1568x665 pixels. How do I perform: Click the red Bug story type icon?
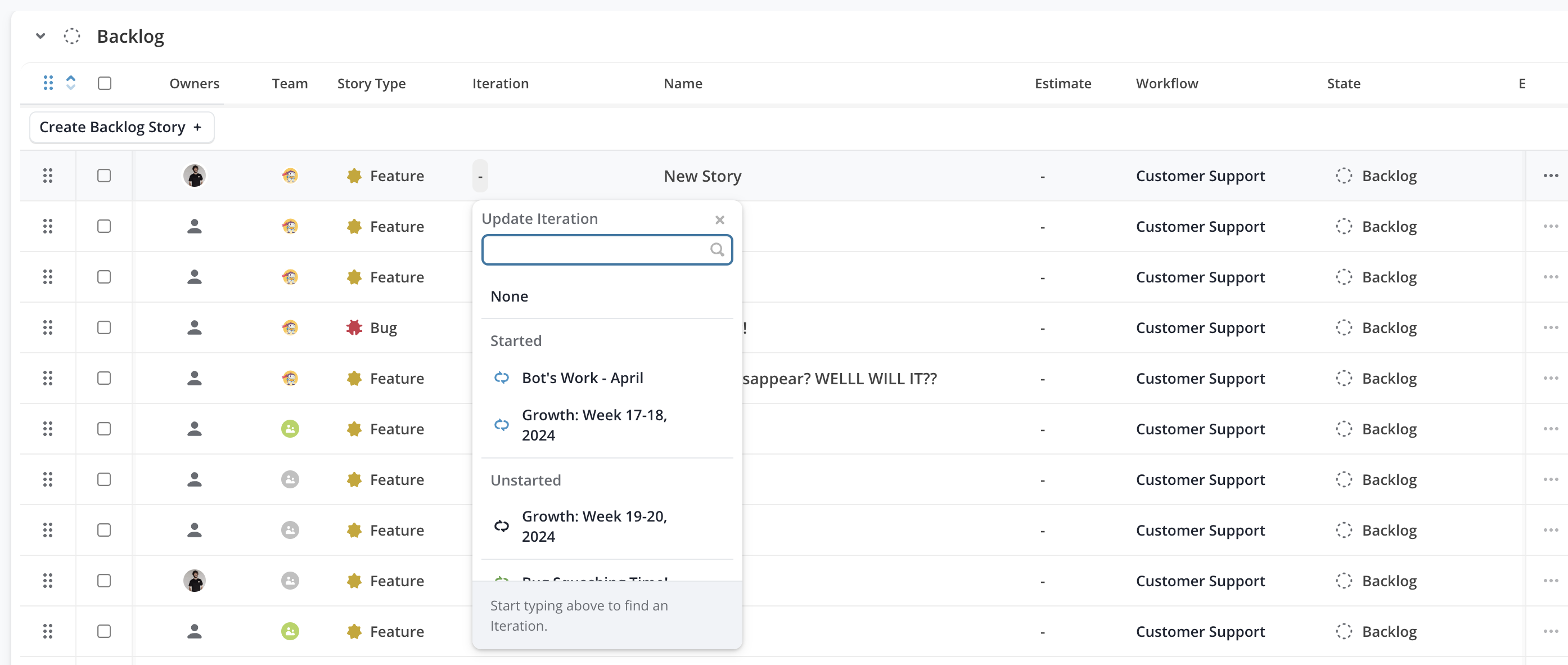[354, 327]
